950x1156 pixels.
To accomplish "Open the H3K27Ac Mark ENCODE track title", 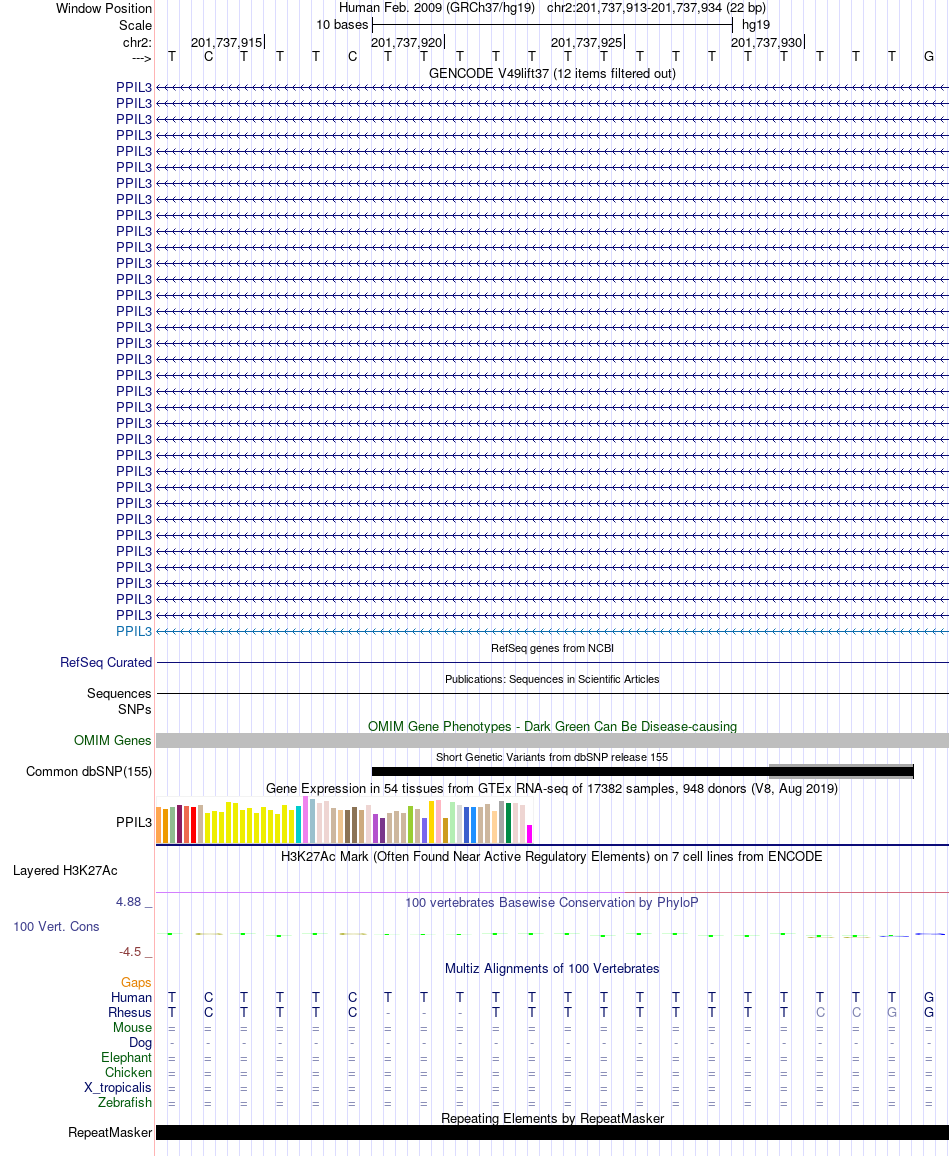I will pyautogui.click(x=552, y=857).
